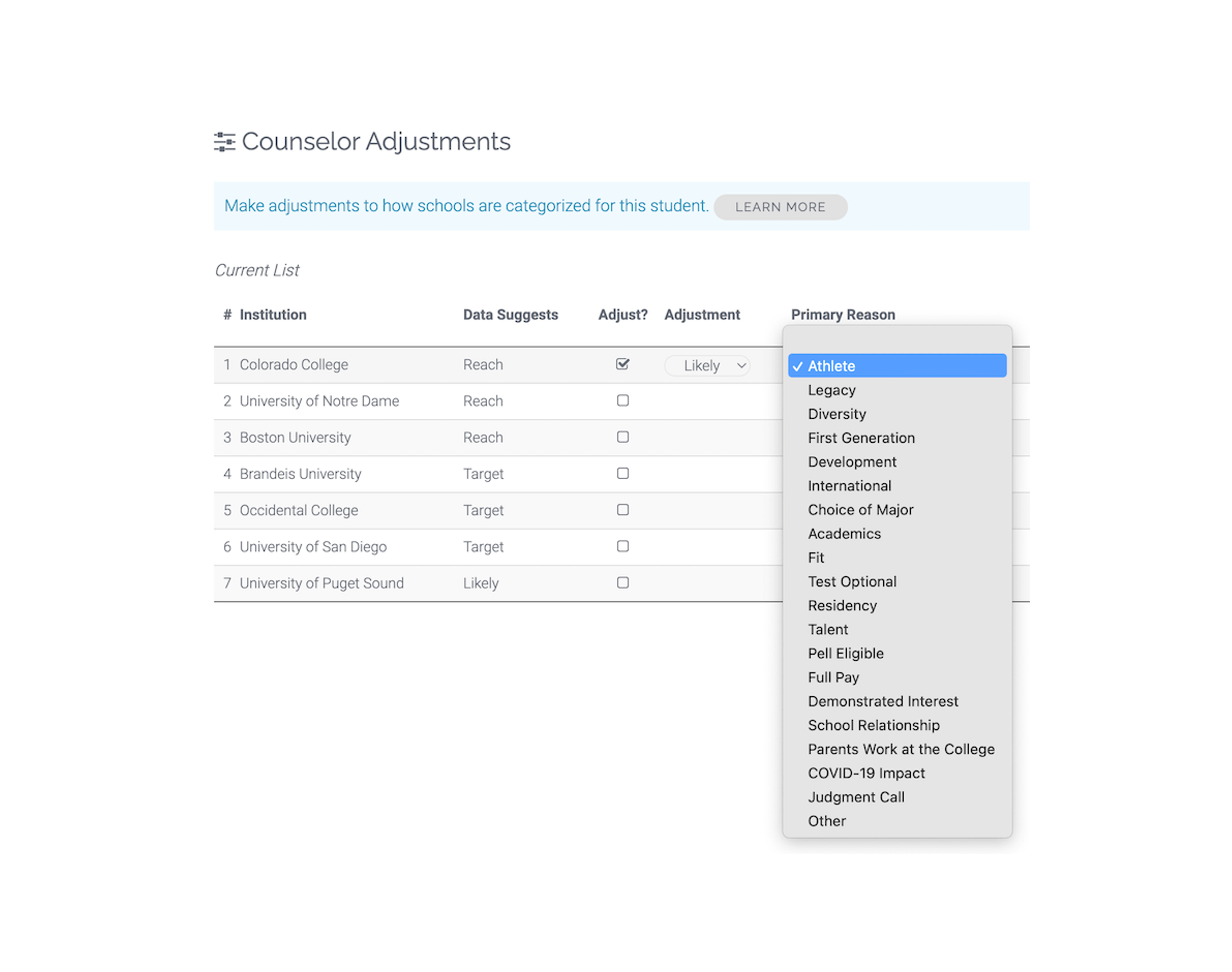This screenshot has height=972, width=1232.
Task: Select Legacy from the dropdown list
Action: click(x=833, y=389)
